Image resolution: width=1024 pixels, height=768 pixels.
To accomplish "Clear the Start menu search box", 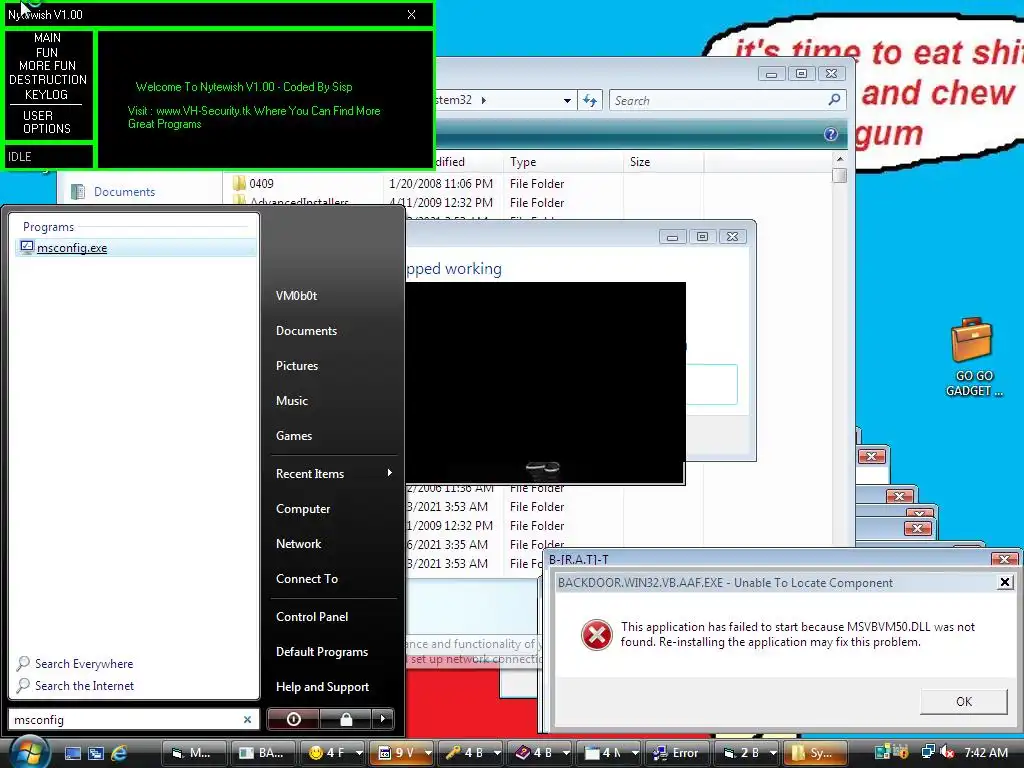I will pyautogui.click(x=248, y=720).
